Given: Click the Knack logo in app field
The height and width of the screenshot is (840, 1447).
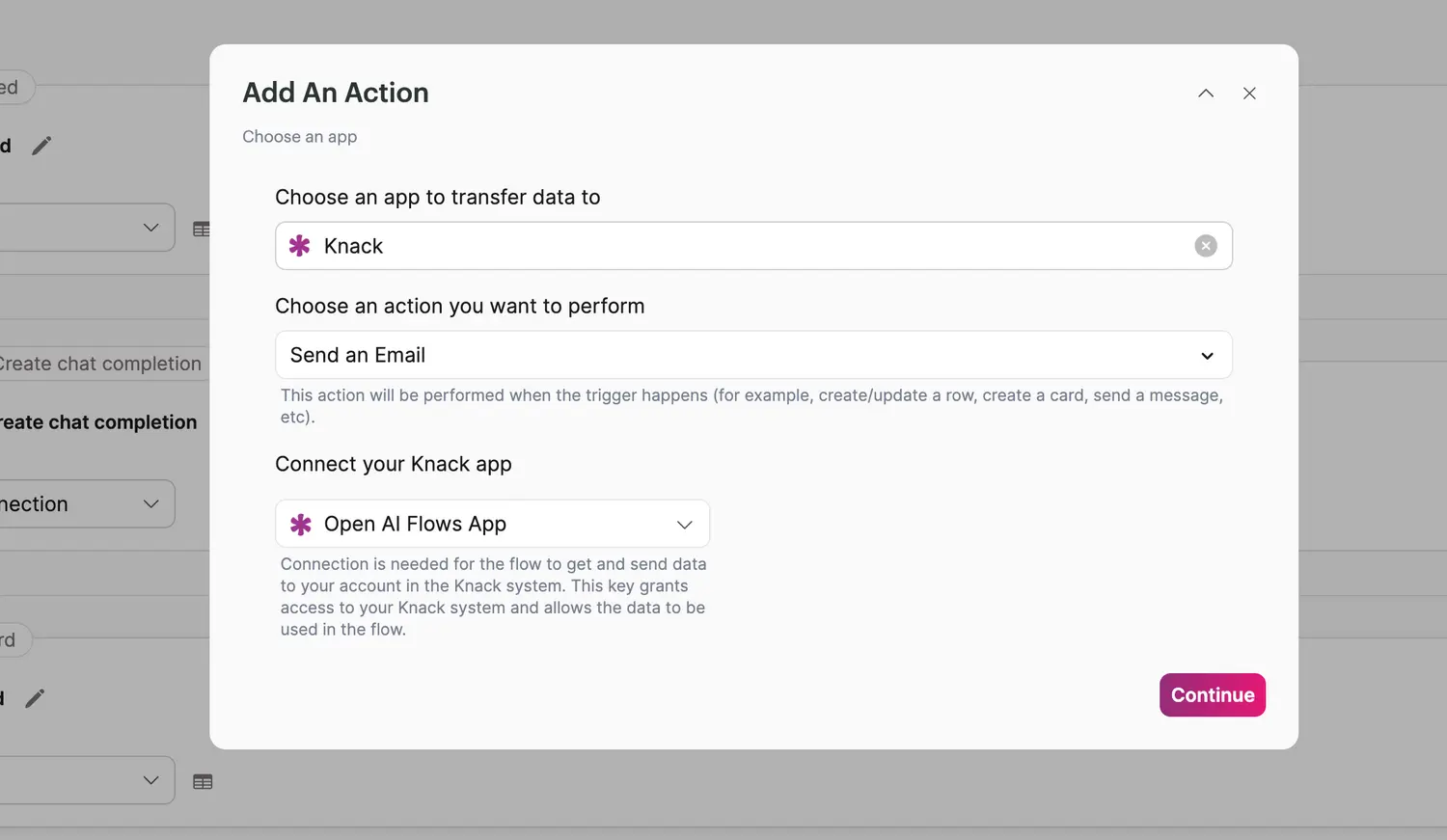Looking at the screenshot, I should pos(300,246).
